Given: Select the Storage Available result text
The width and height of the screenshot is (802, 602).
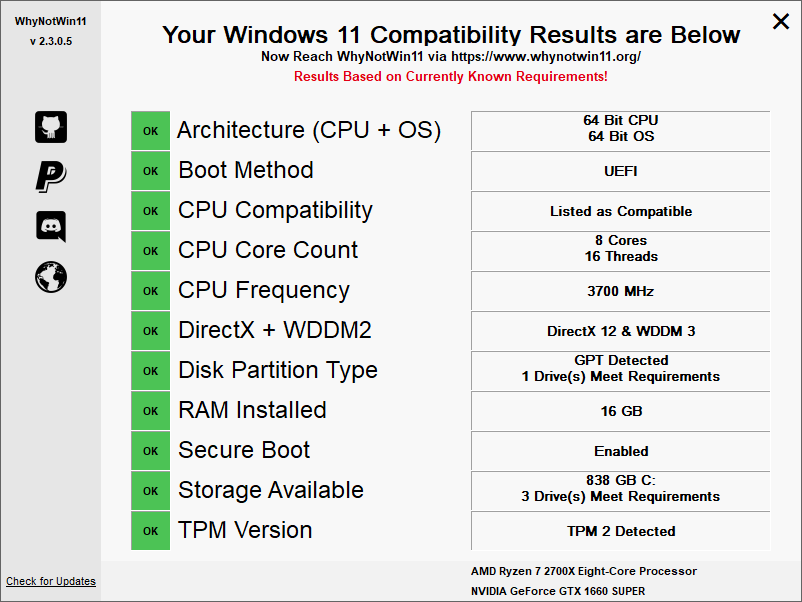Looking at the screenshot, I should (620, 488).
